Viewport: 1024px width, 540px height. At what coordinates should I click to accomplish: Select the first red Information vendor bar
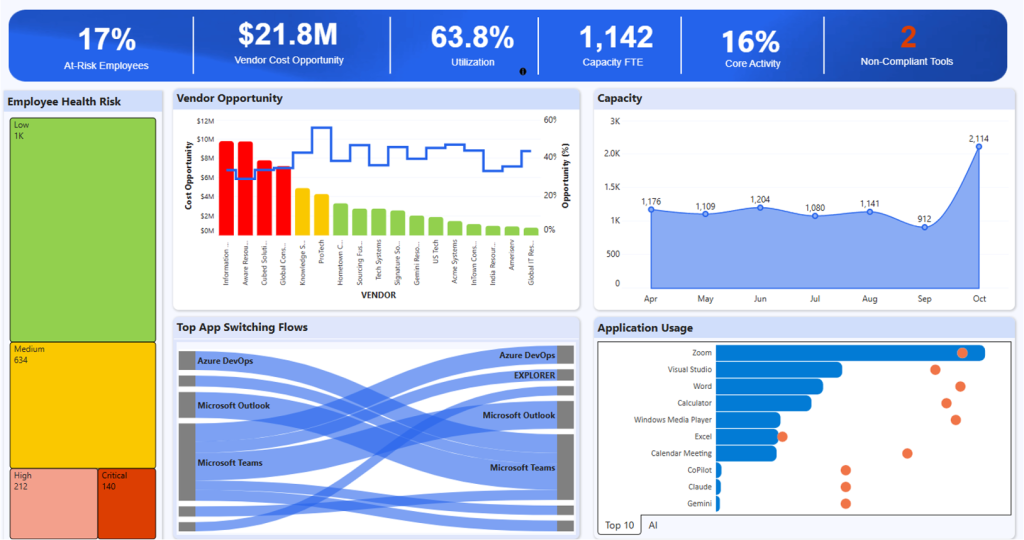[x=226, y=188]
